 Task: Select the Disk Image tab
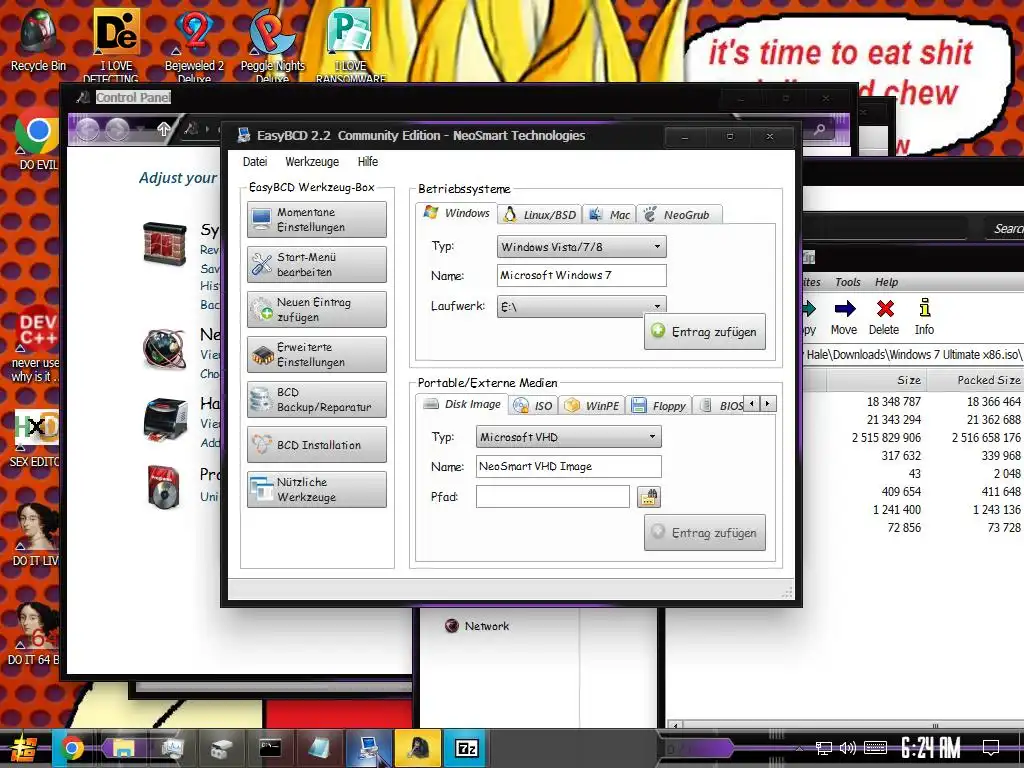pyautogui.click(x=462, y=404)
